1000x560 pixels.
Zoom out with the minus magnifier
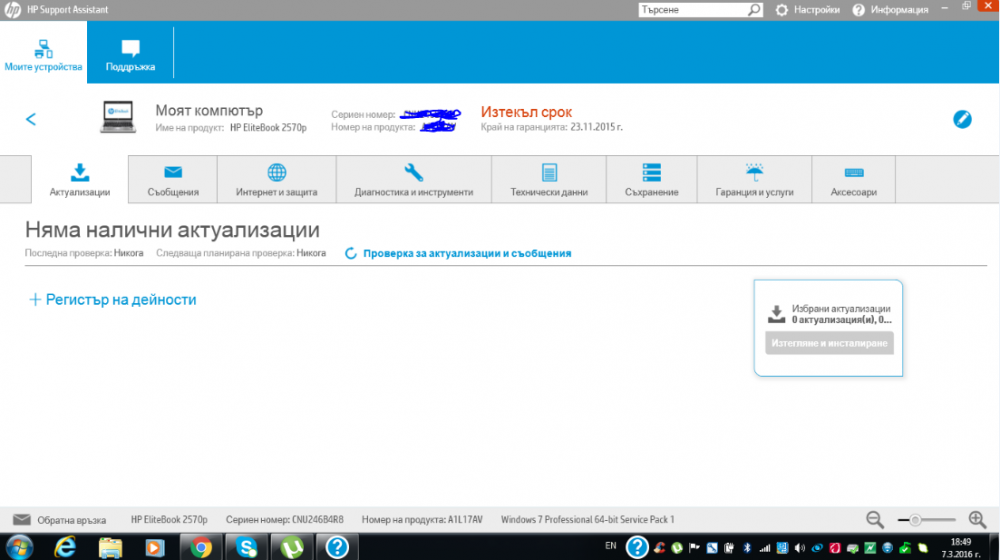[x=874, y=520]
